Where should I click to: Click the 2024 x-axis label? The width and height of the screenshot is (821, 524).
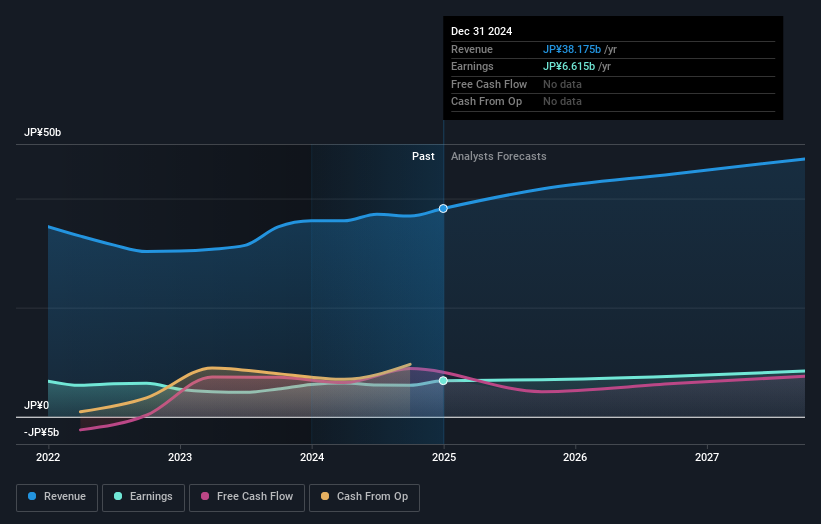(x=312, y=458)
